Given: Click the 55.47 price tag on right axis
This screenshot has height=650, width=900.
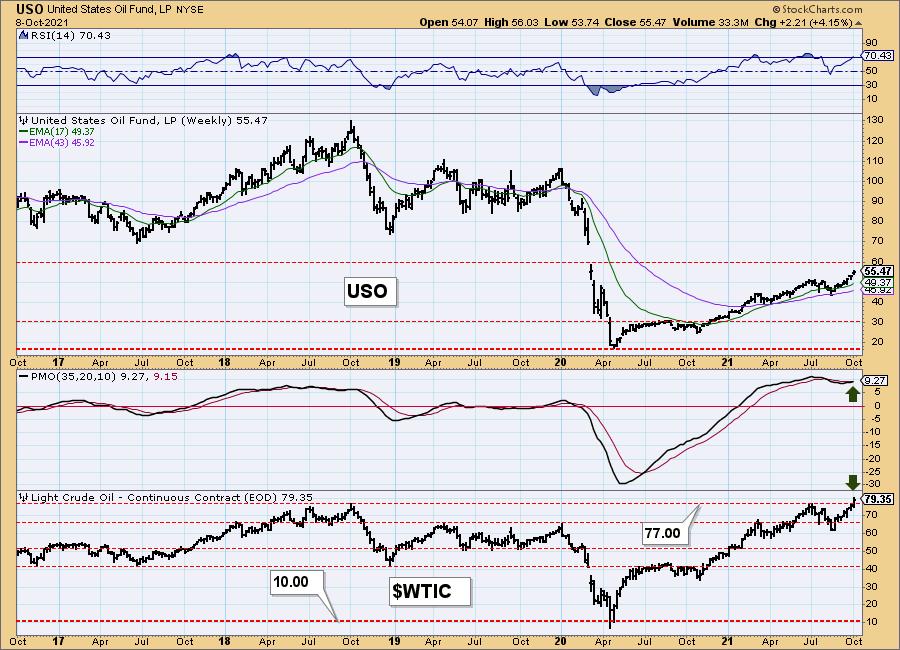Looking at the screenshot, I should pyautogui.click(x=878, y=271).
